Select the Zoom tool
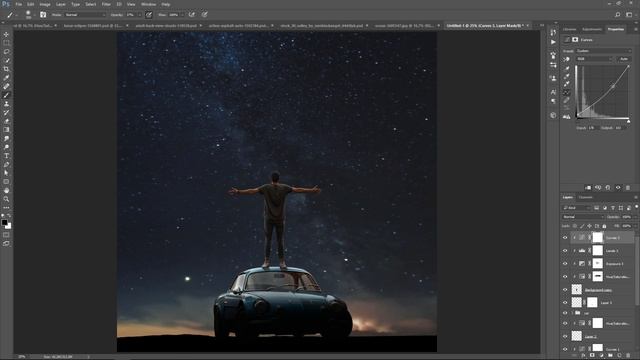 (6, 199)
